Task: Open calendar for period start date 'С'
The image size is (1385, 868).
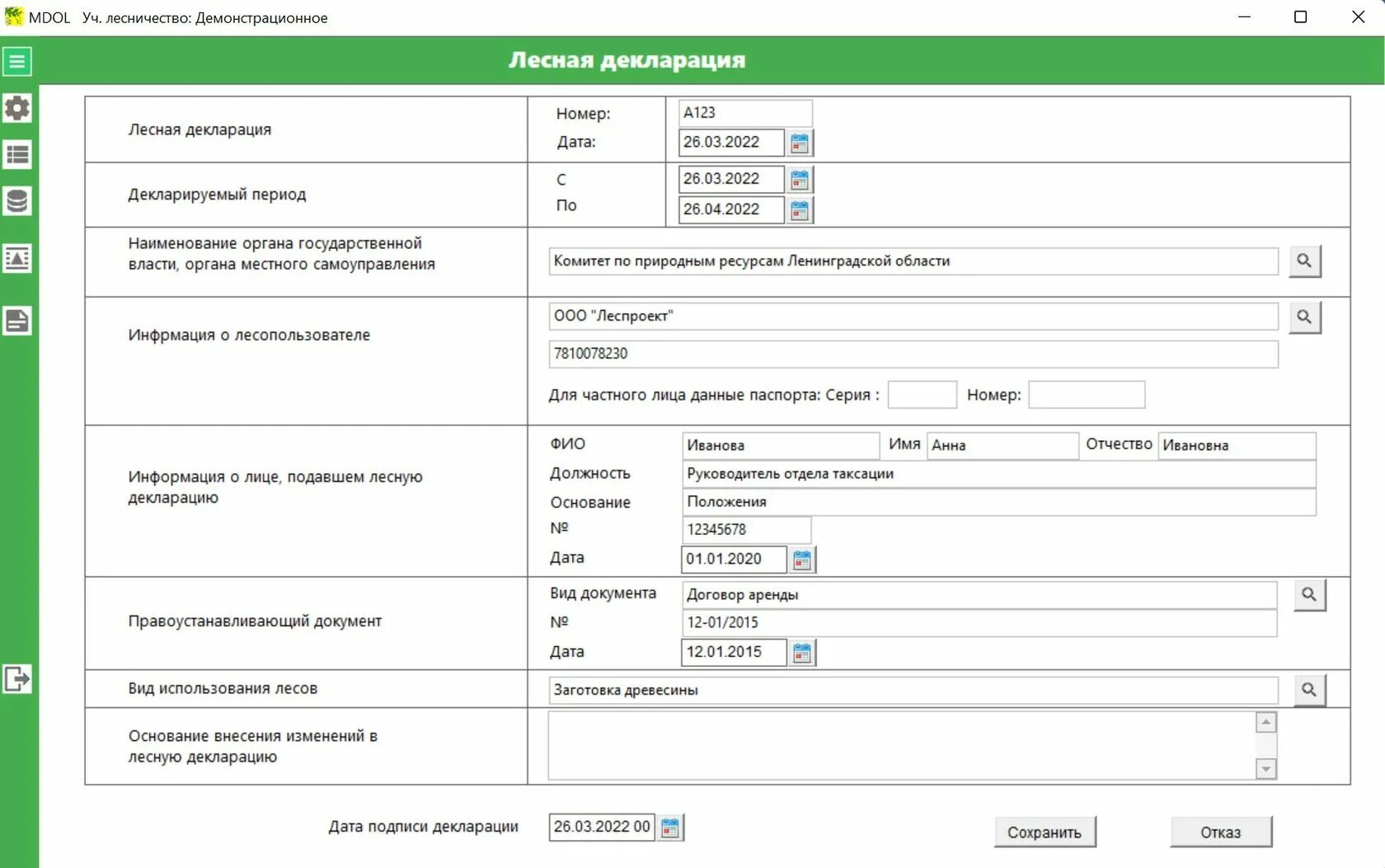Action: coord(800,179)
